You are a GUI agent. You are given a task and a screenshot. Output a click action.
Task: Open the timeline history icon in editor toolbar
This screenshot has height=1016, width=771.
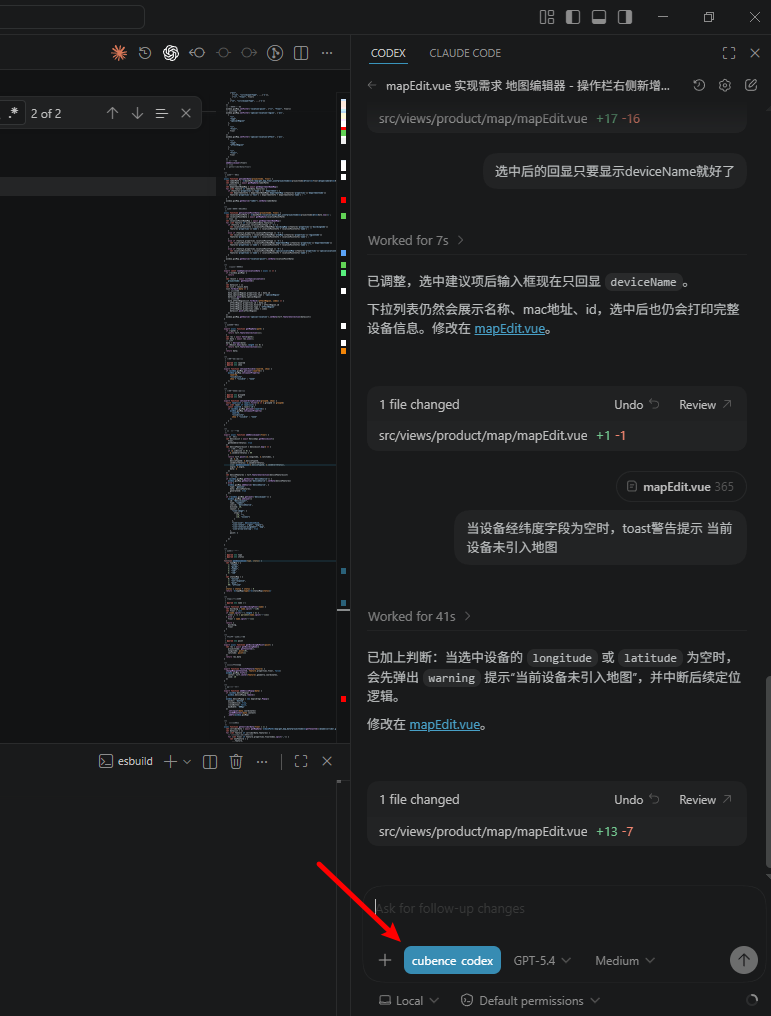145,53
